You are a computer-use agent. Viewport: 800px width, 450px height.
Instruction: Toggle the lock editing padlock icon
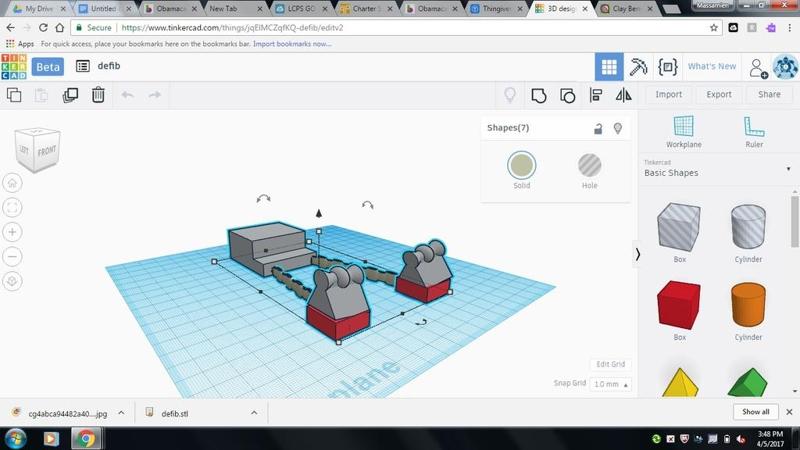[x=598, y=128]
